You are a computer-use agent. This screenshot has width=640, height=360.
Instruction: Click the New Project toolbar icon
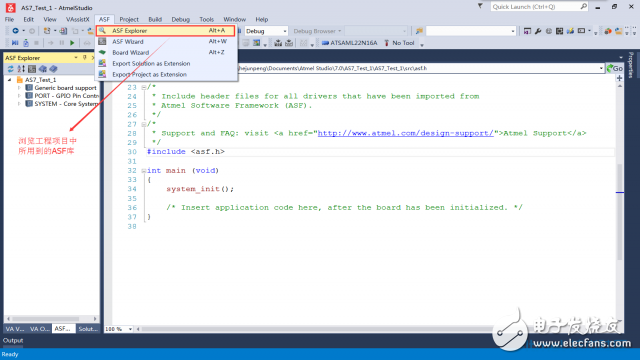(x=47, y=31)
